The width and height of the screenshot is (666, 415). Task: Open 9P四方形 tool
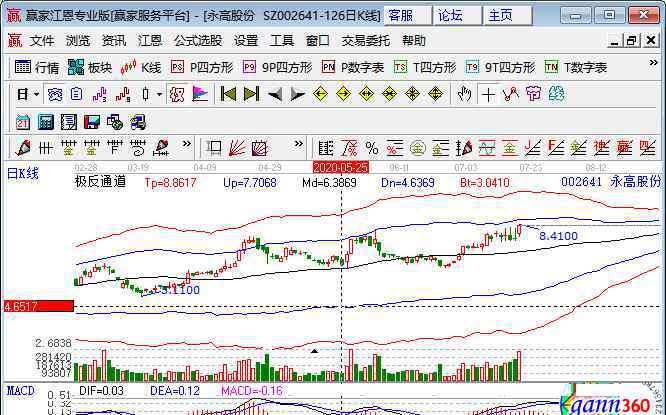pos(277,67)
